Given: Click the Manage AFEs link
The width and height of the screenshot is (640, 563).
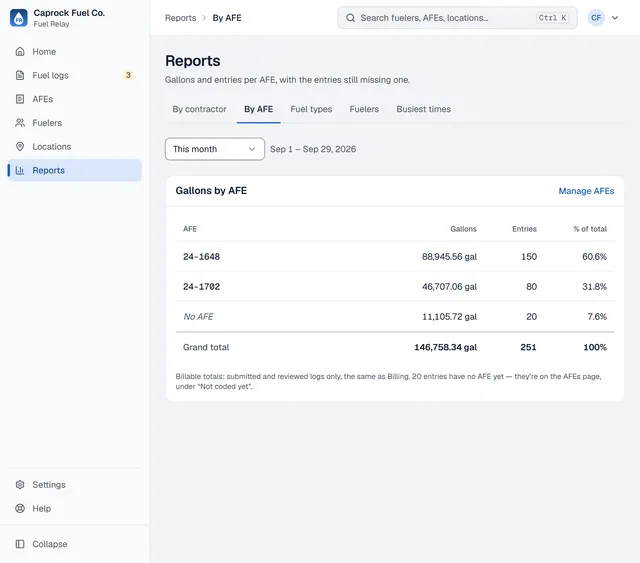Looking at the screenshot, I should pyautogui.click(x=586, y=191).
